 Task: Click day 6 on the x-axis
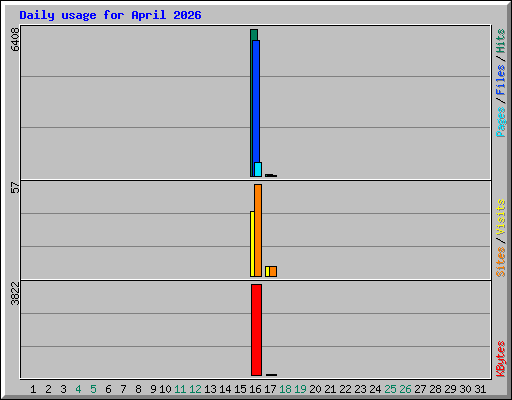tap(108, 389)
